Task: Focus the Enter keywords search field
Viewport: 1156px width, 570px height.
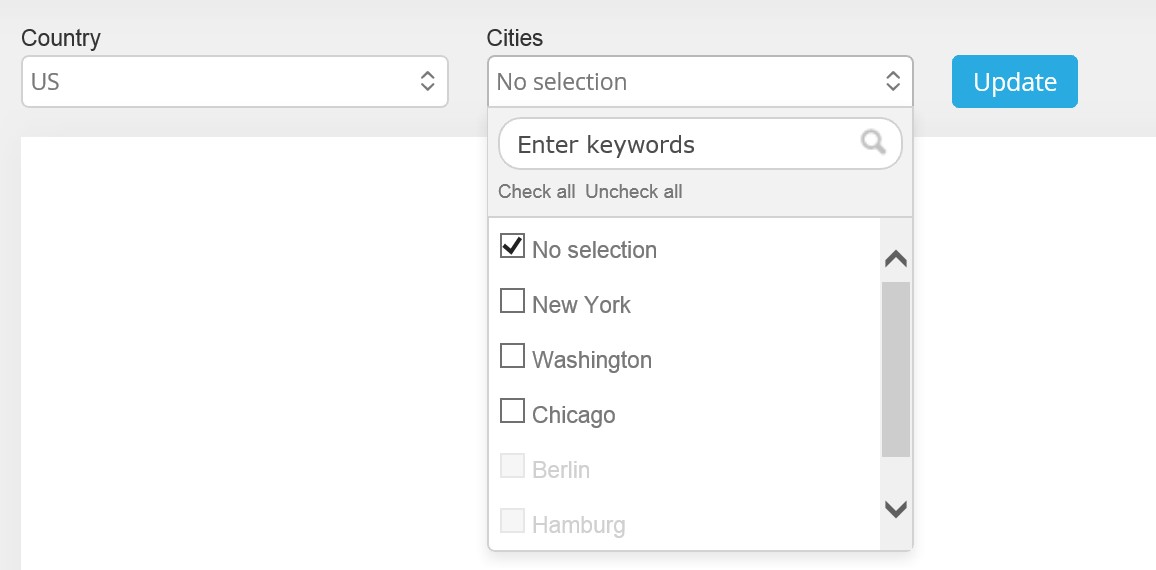Action: 680,144
